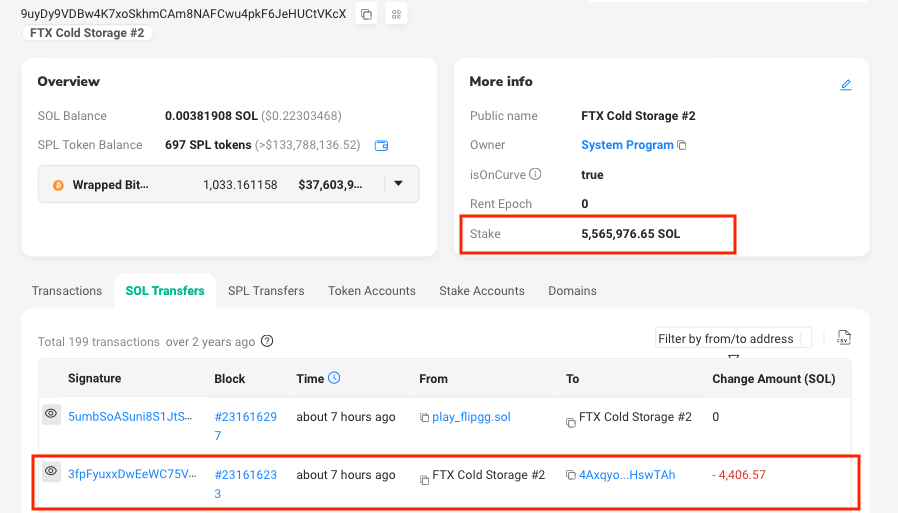The image size is (898, 513).
Task: Select the SOL Transfers tab
Action: (x=165, y=291)
